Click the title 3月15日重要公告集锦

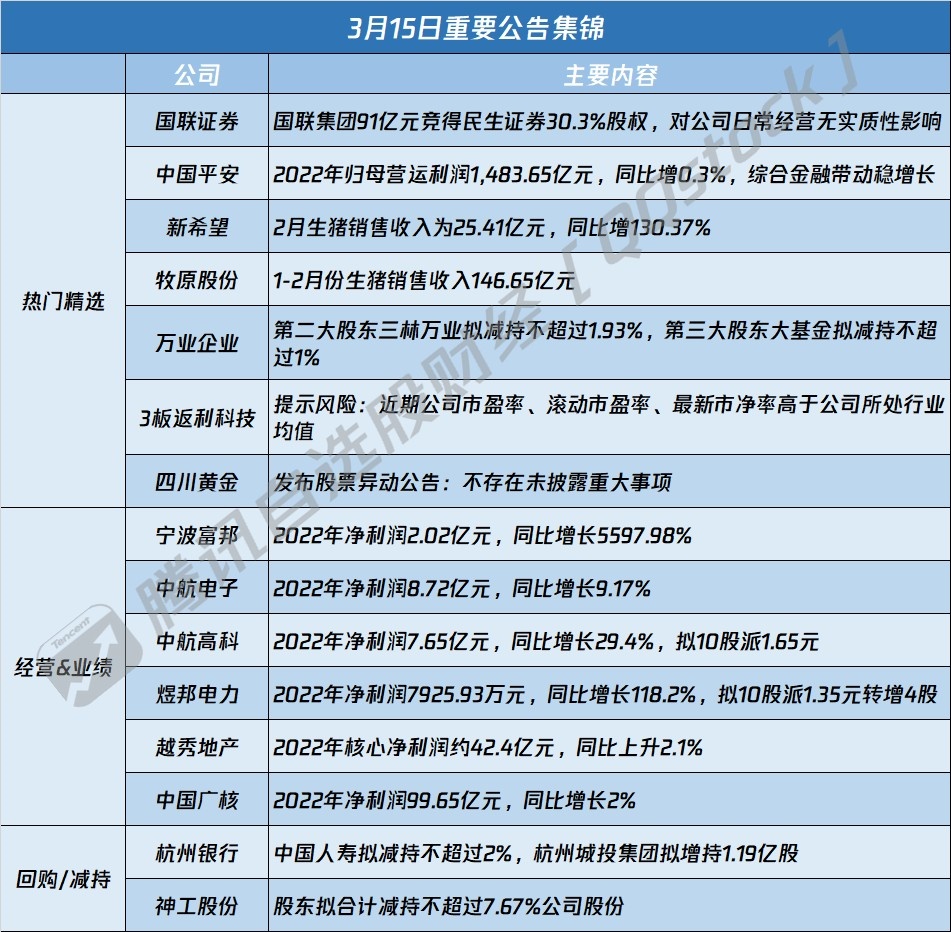click(x=476, y=28)
